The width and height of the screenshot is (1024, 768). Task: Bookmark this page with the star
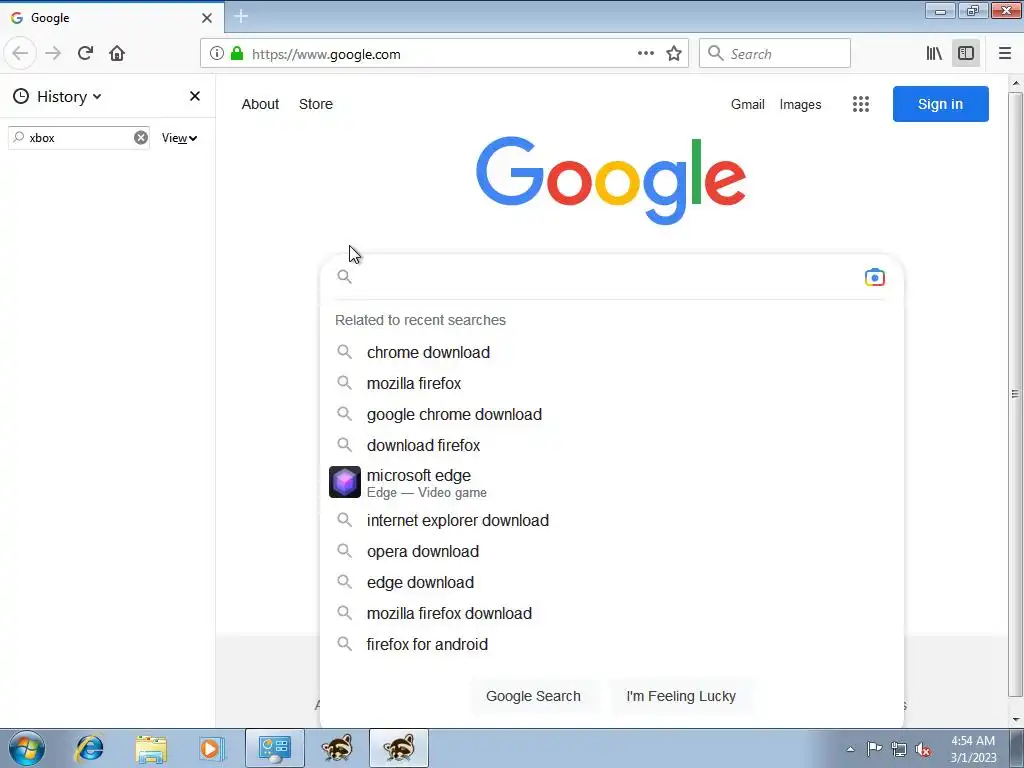click(674, 54)
